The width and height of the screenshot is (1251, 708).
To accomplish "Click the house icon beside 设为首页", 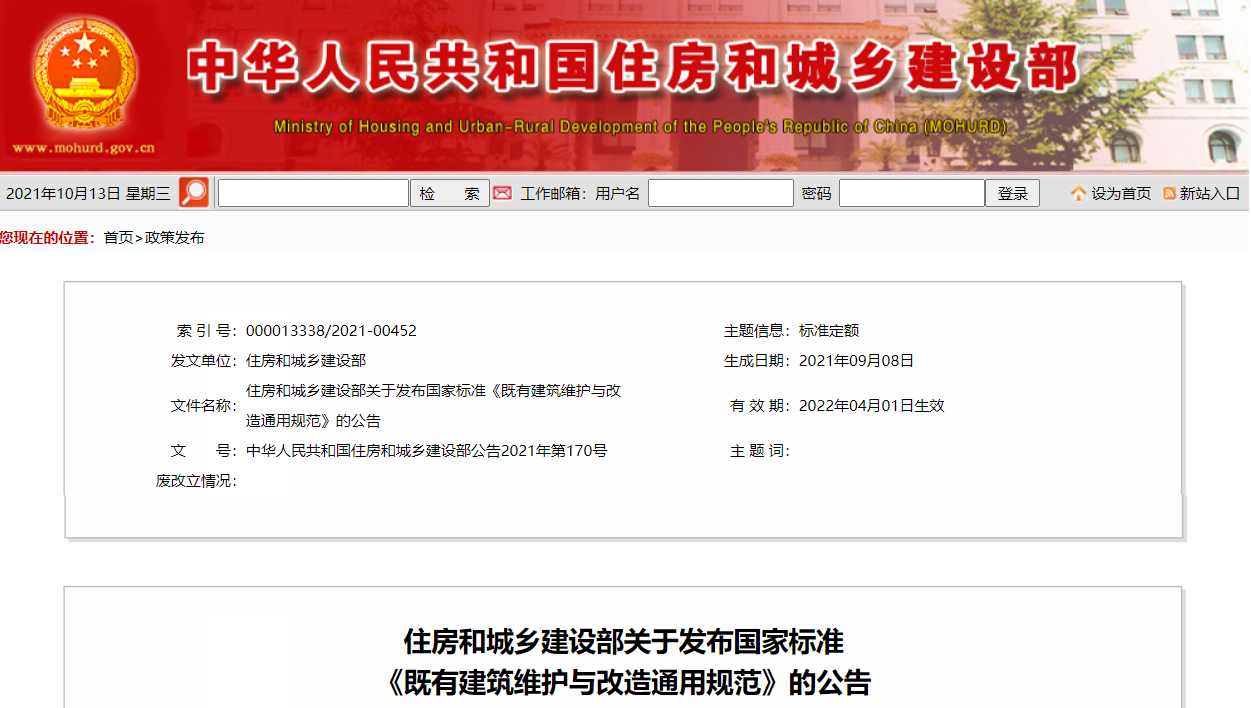I will (1078, 193).
